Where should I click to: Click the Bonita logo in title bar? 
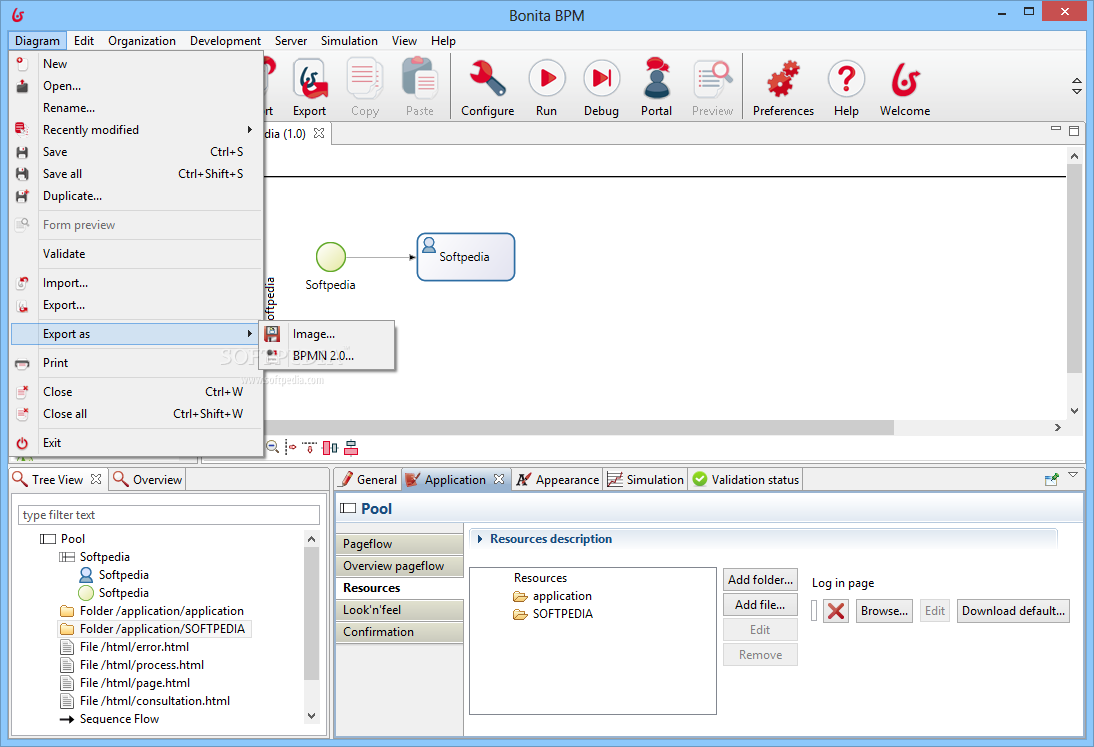point(18,15)
